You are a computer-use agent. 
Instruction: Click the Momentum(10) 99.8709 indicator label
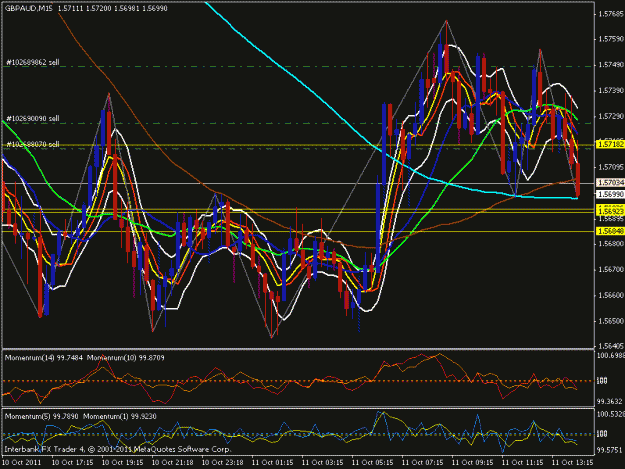click(x=126, y=358)
